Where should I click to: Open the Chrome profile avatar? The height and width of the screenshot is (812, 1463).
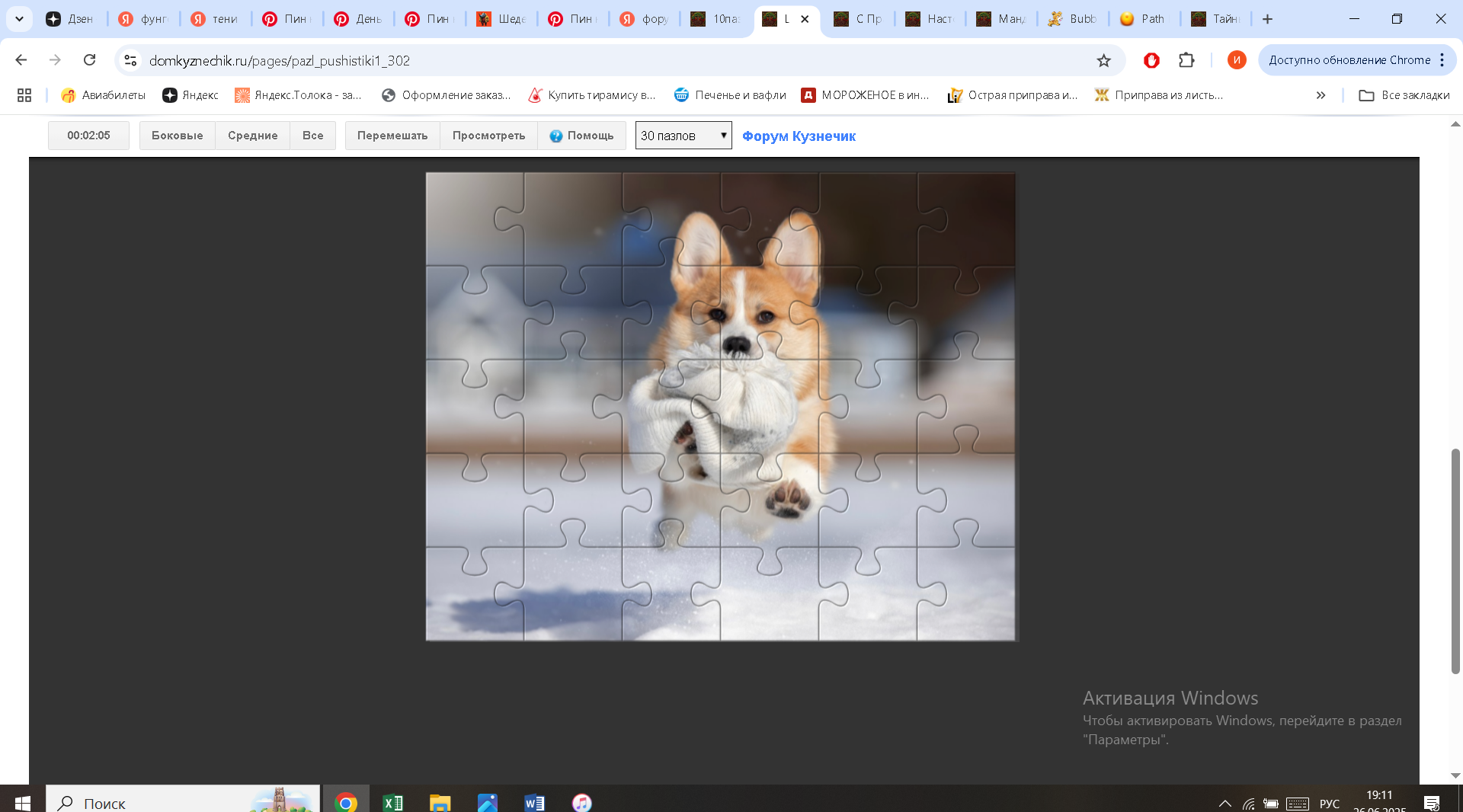pyautogui.click(x=1237, y=60)
